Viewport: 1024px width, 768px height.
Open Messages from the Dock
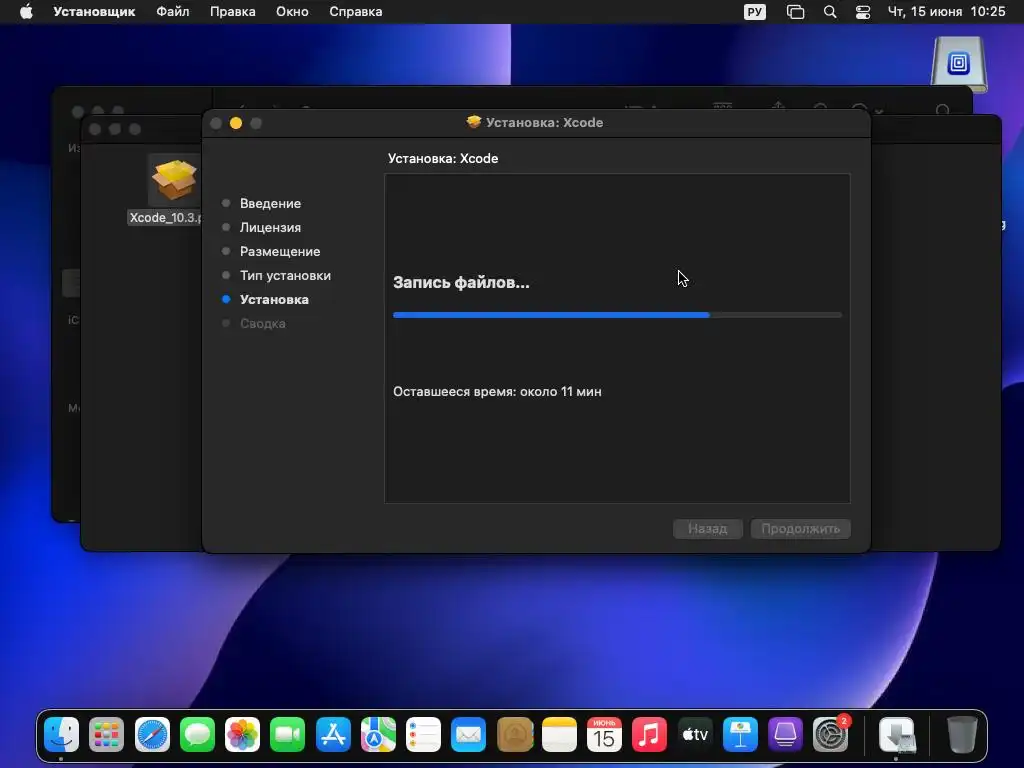pos(197,735)
